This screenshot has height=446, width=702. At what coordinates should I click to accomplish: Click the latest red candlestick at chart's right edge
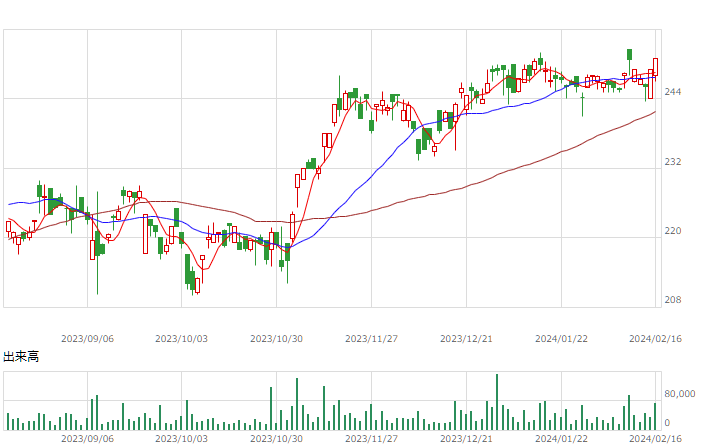pos(655,67)
